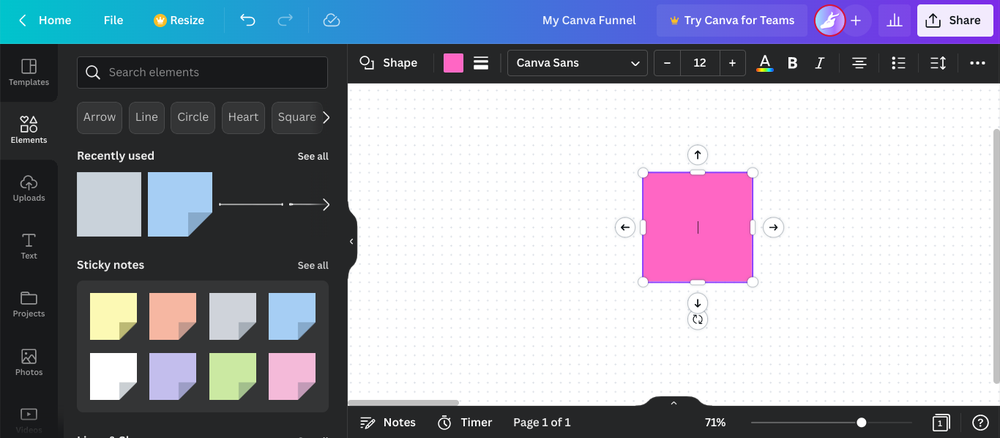Go back to Home
Screen dimensions: 1000x438
(45, 20)
